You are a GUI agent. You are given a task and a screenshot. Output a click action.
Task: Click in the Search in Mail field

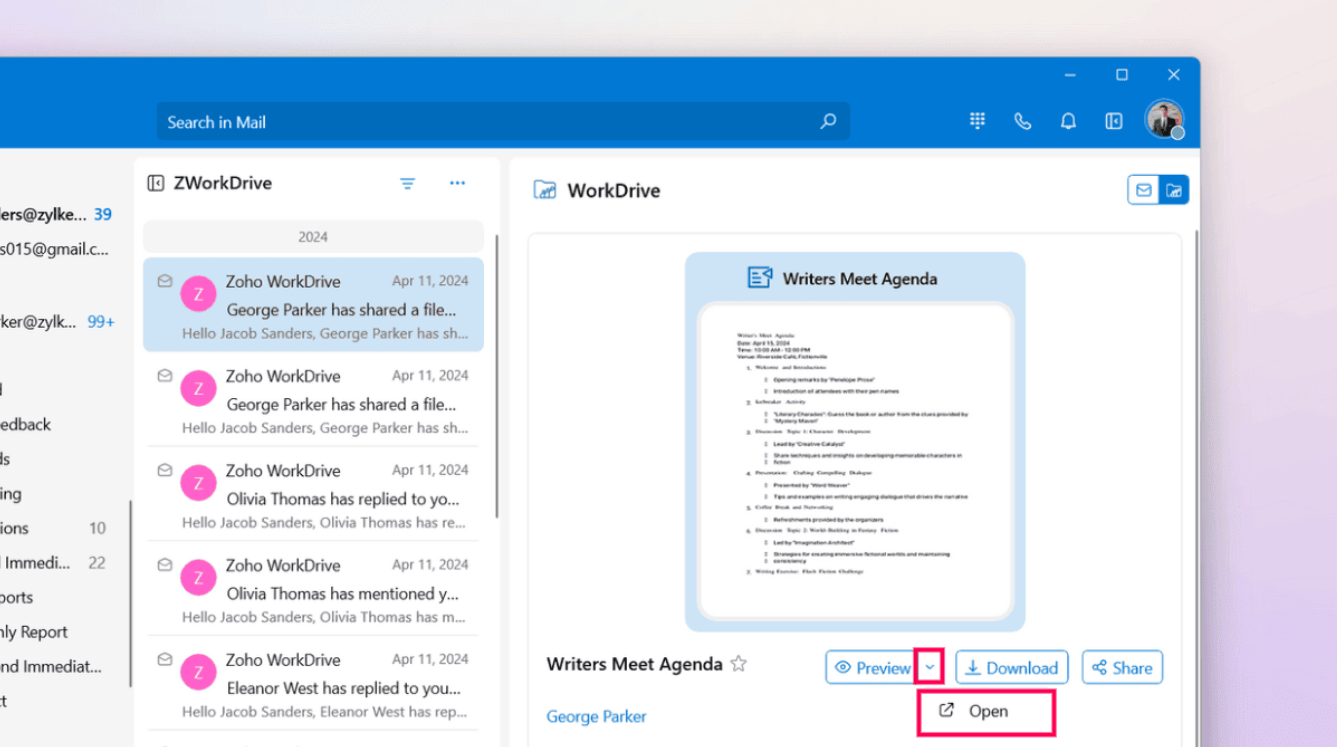(503, 122)
